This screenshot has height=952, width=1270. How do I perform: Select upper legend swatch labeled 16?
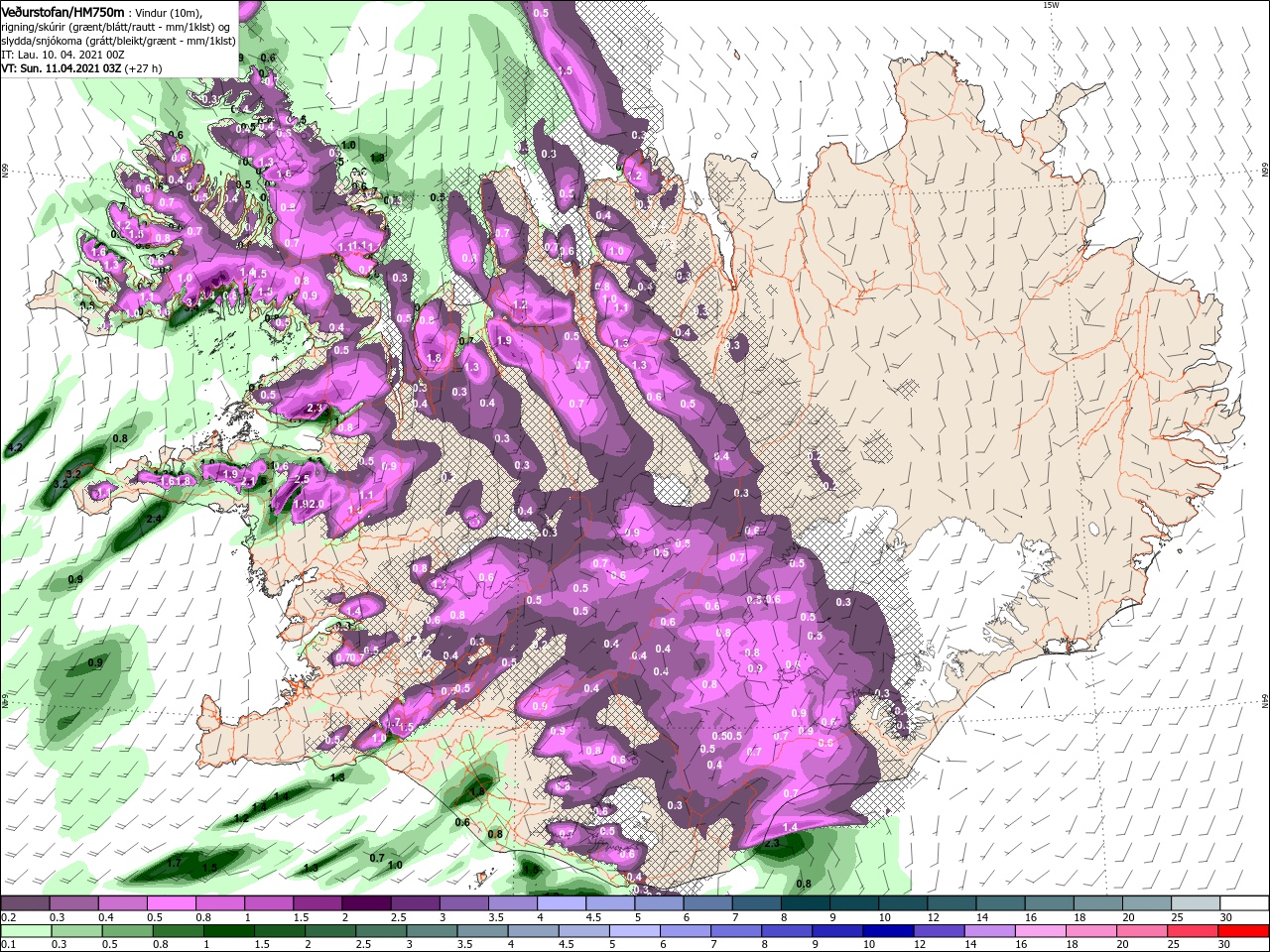[x=1050, y=903]
